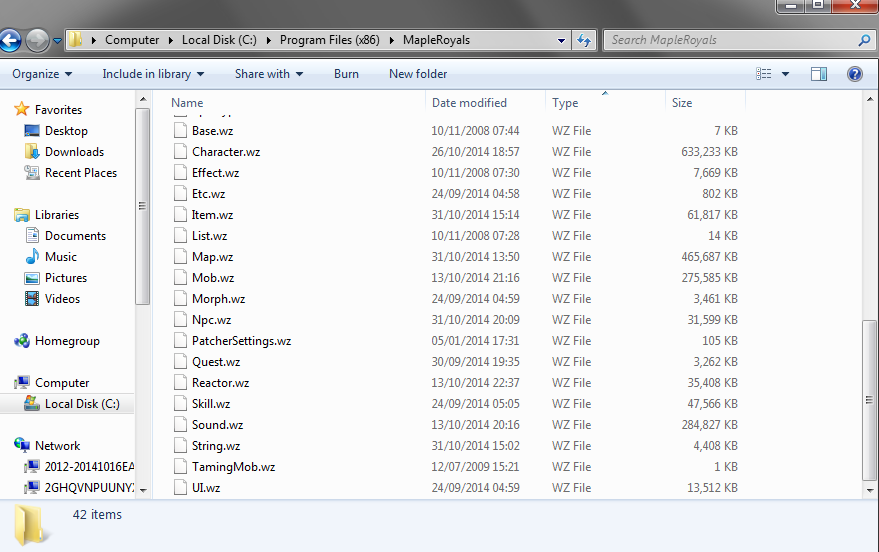Select Program Files (x86) in breadcrumb
Screen dimensions: 879x552
click(x=330, y=40)
